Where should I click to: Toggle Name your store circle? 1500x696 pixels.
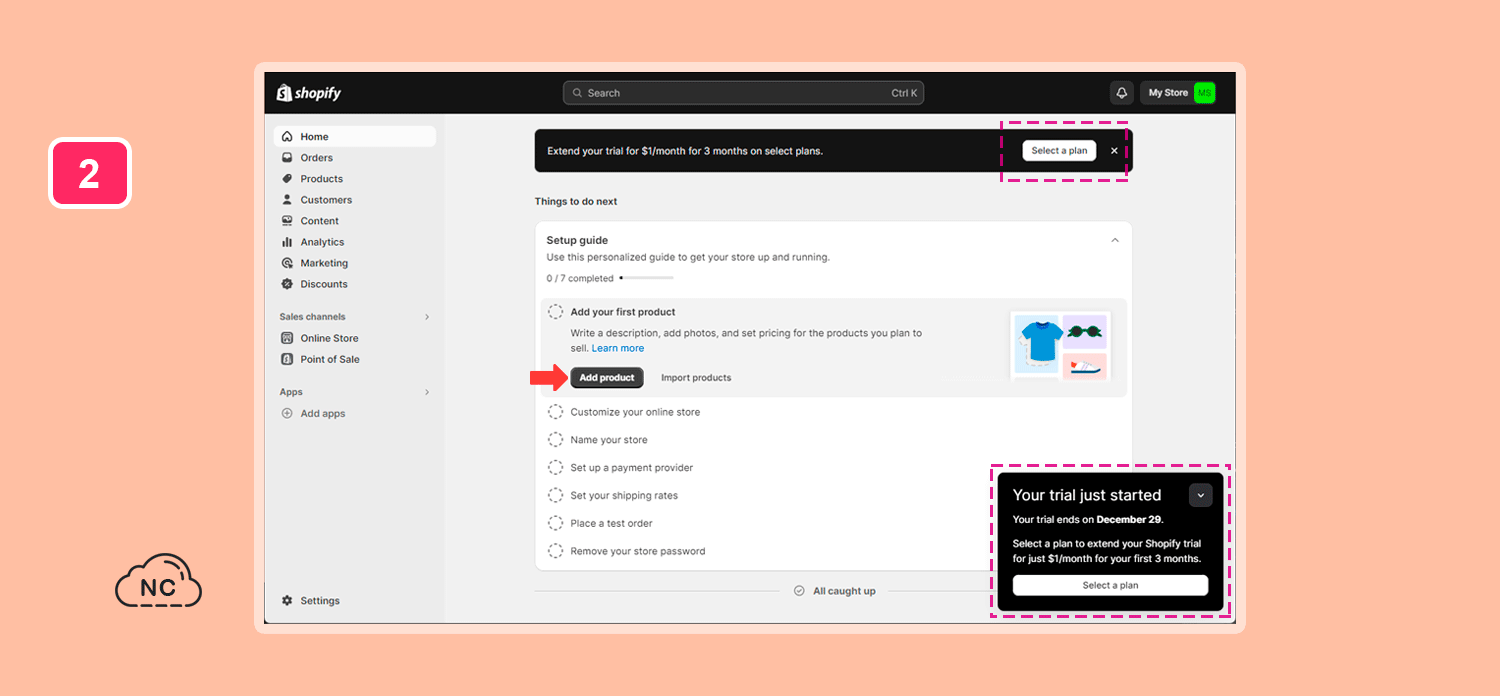[555, 440]
